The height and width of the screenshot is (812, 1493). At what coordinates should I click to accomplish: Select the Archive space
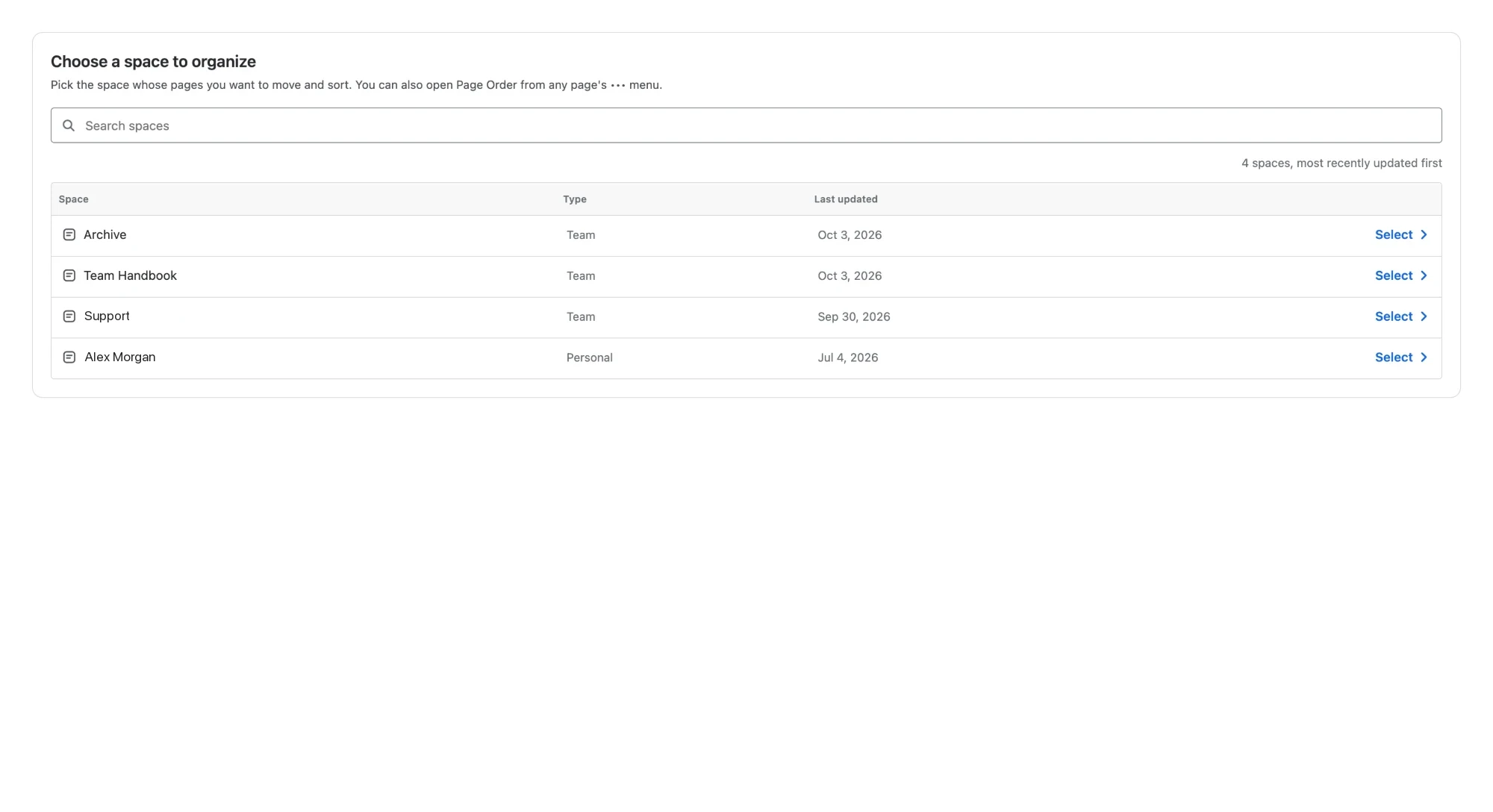click(1401, 235)
